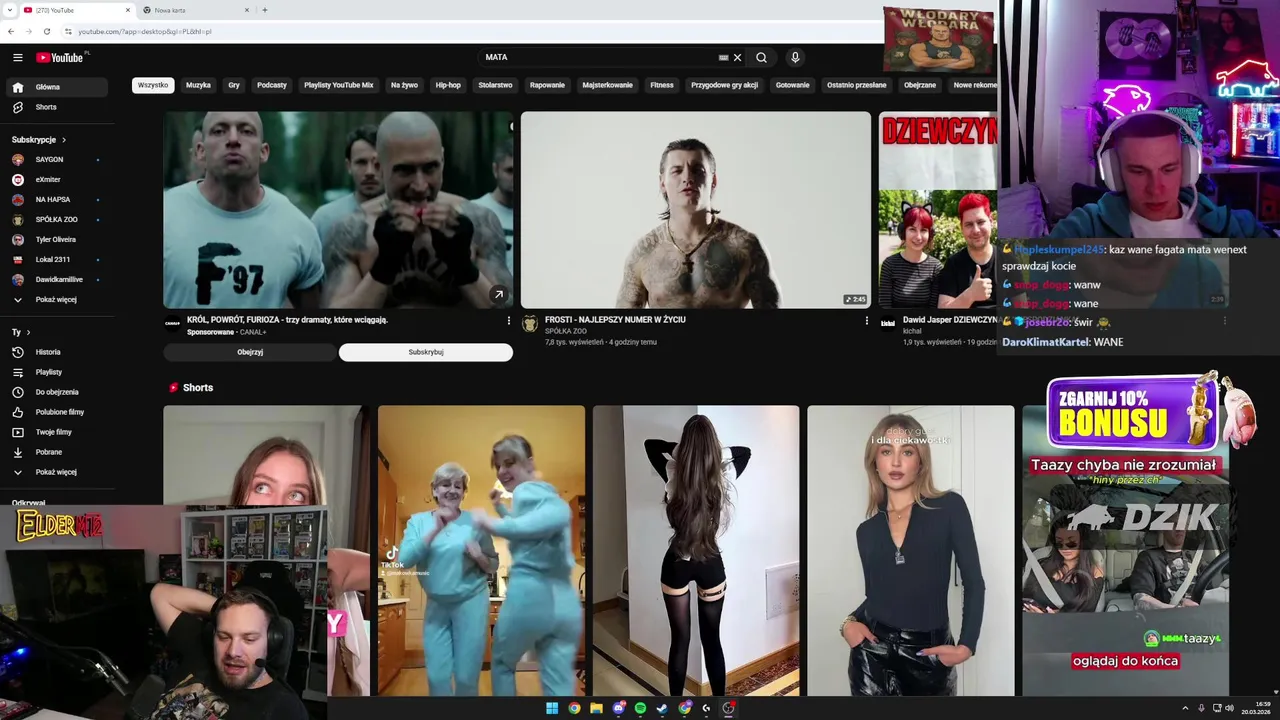This screenshot has height=720, width=1280.
Task: Click the Obejrzyj button on the ad
Action: pos(250,352)
